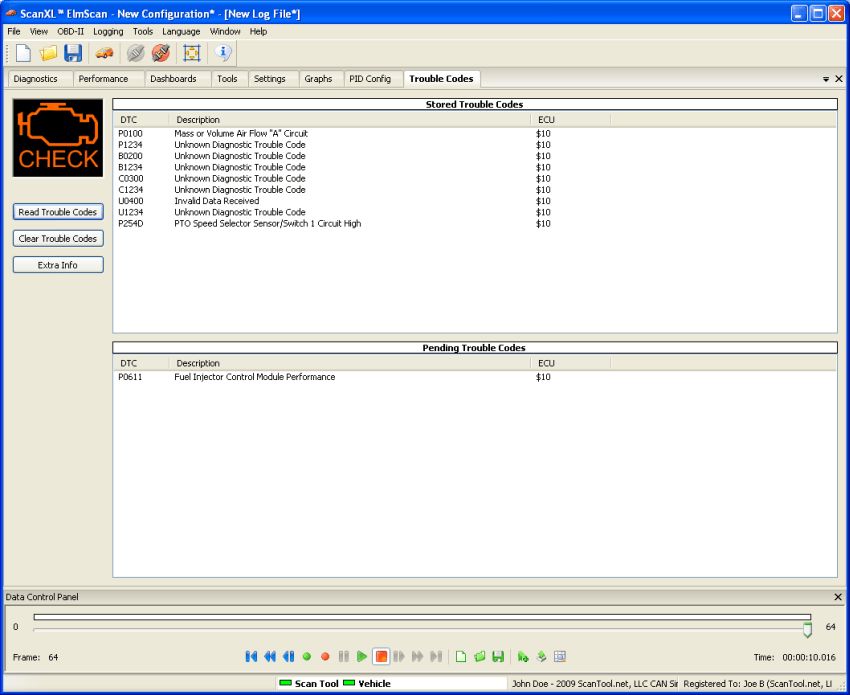This screenshot has height=695, width=850.
Task: Save the configuration using the diskette icon
Action: (x=72, y=54)
